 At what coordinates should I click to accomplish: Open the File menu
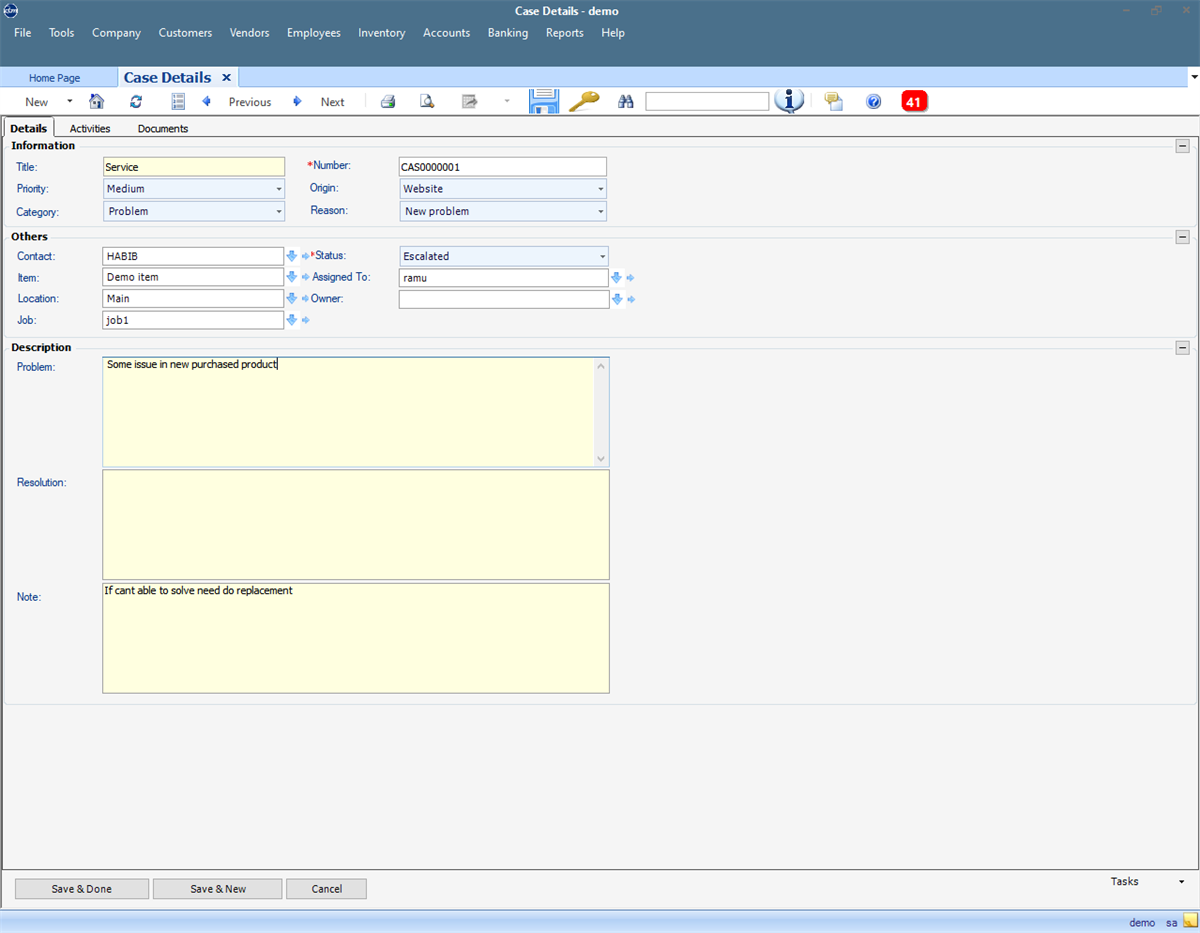point(23,33)
